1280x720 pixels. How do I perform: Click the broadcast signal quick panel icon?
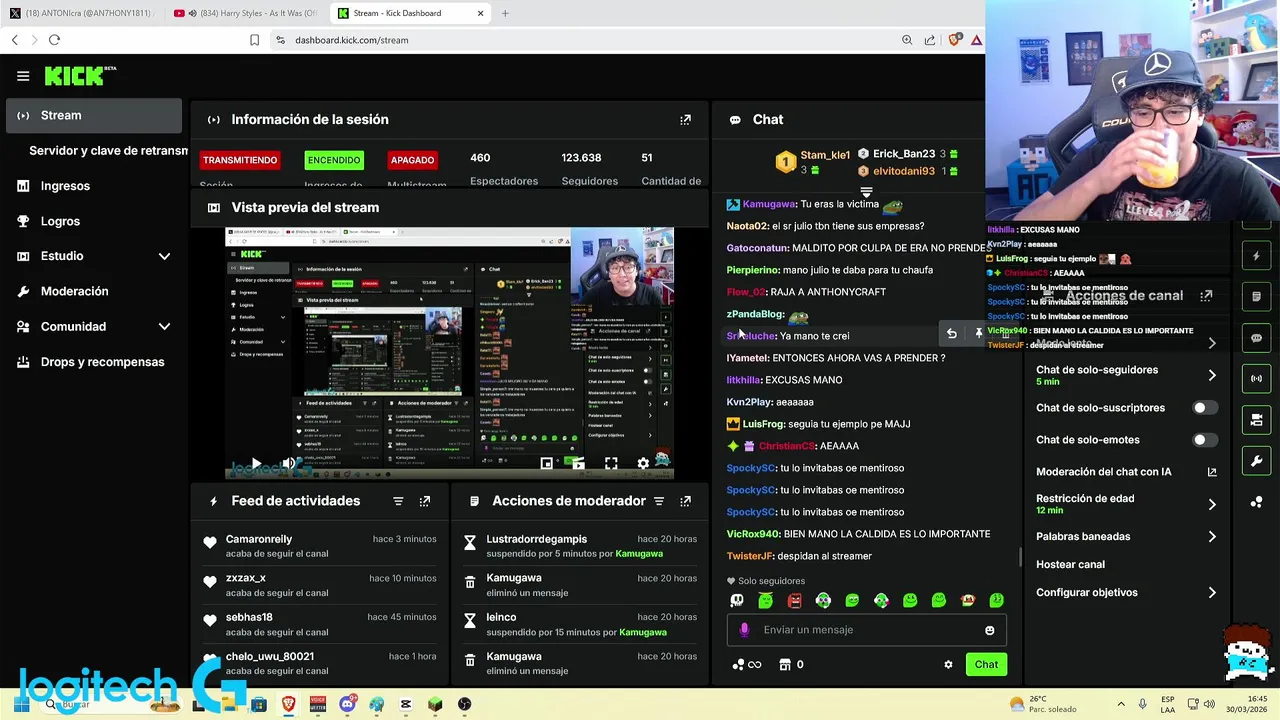[x=1257, y=379]
